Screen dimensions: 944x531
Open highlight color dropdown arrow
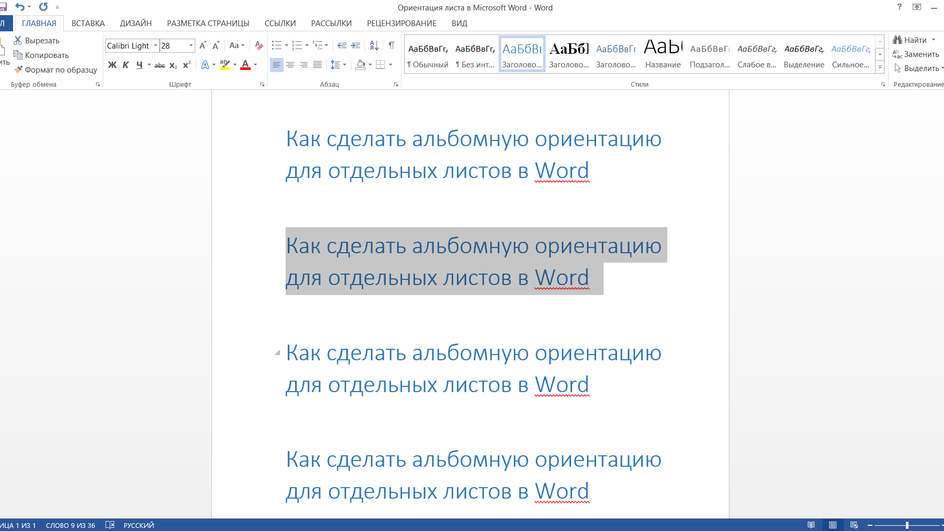(235, 65)
